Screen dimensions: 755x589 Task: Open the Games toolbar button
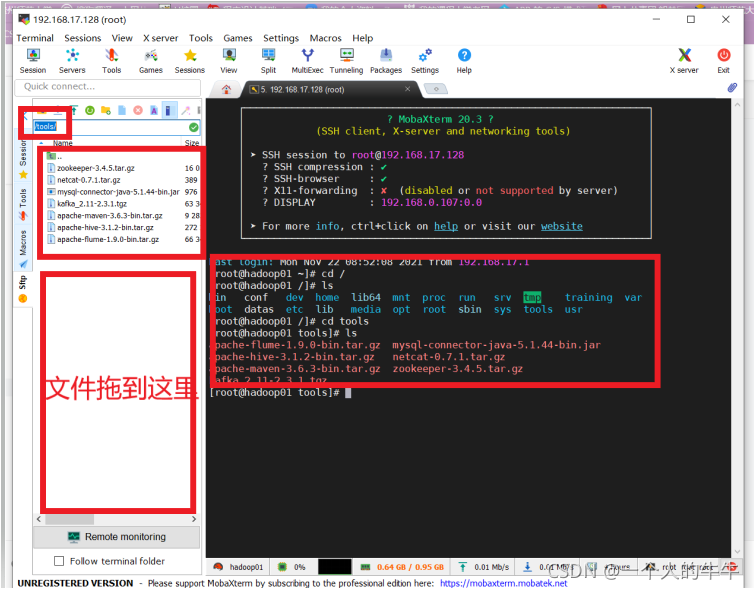coord(151,61)
